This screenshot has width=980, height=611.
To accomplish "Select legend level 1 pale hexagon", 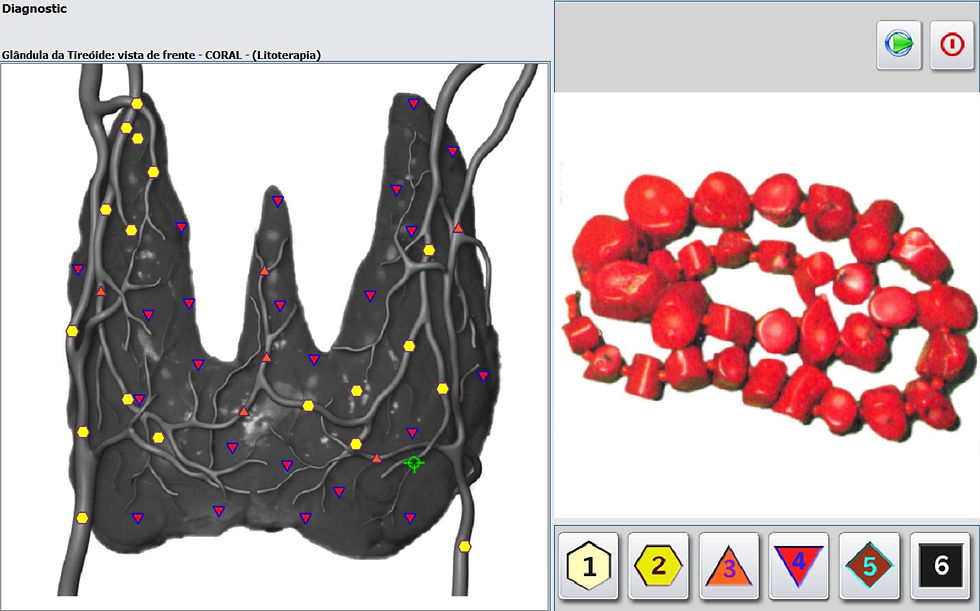I will coord(588,566).
